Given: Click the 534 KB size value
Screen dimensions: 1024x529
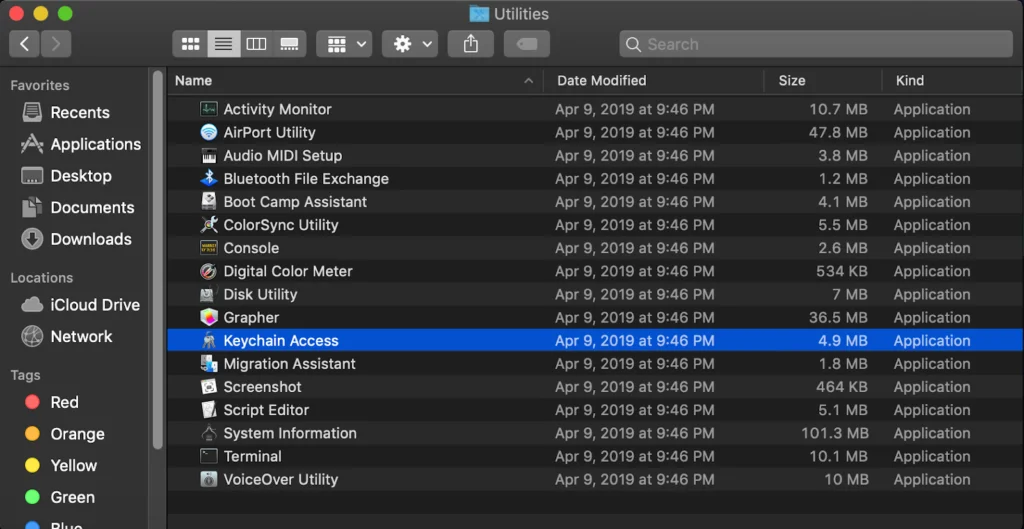Looking at the screenshot, I should [842, 271].
